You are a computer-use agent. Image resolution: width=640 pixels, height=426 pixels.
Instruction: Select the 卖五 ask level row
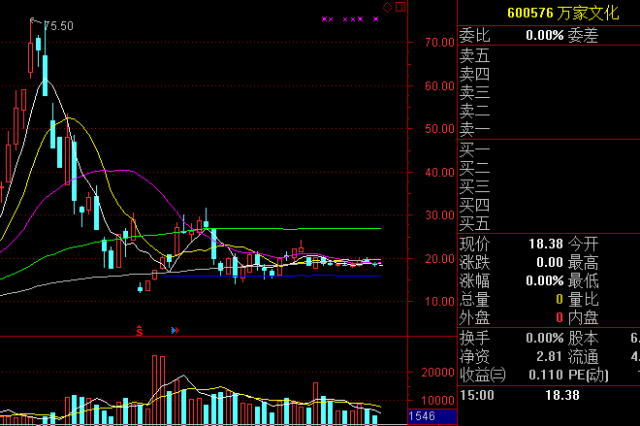coord(475,55)
